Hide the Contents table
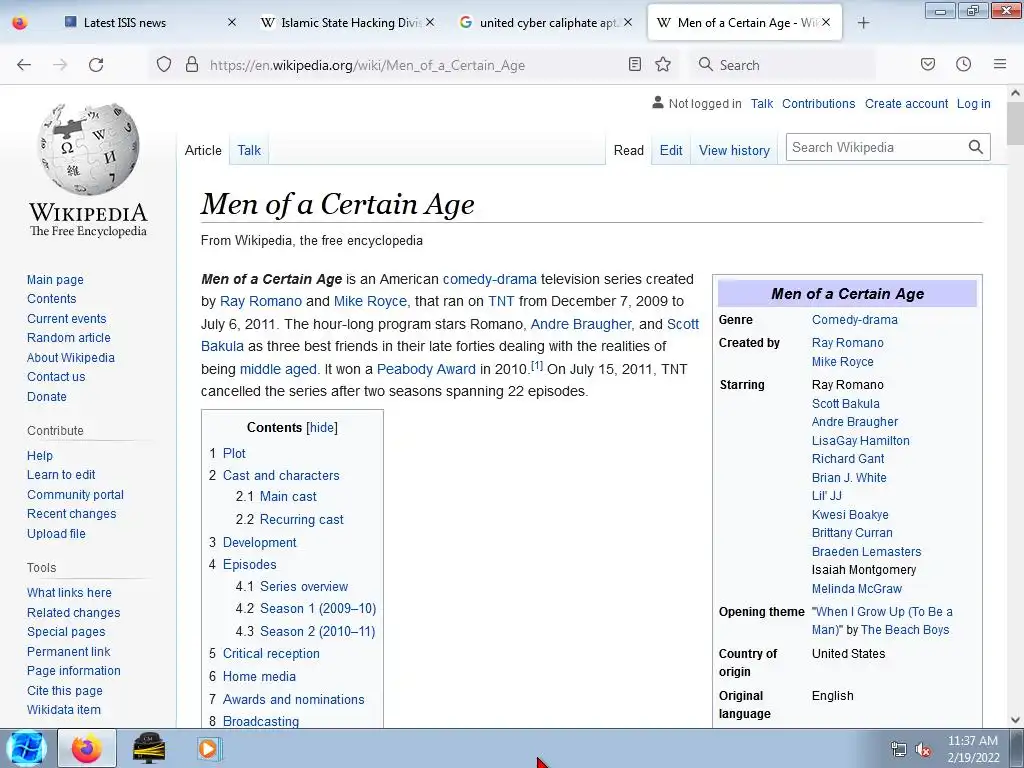1024x768 pixels. 322,428
